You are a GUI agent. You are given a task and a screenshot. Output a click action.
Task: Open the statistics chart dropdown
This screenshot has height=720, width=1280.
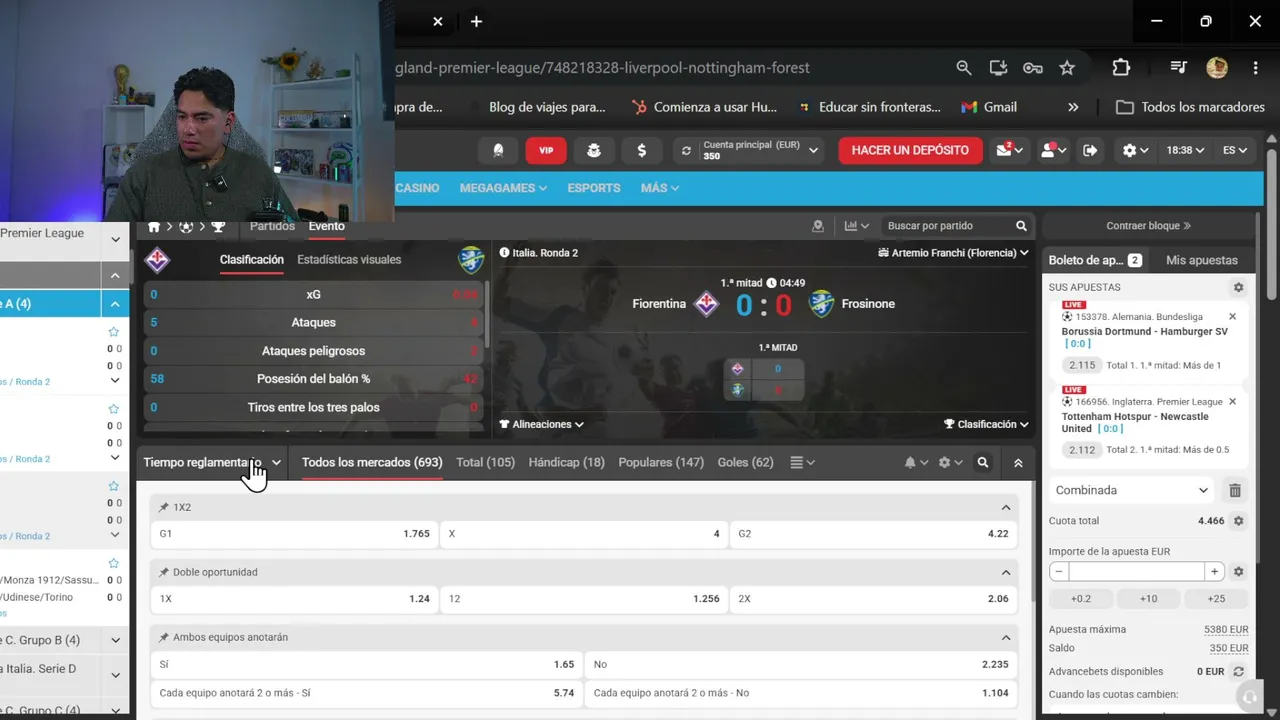(857, 226)
